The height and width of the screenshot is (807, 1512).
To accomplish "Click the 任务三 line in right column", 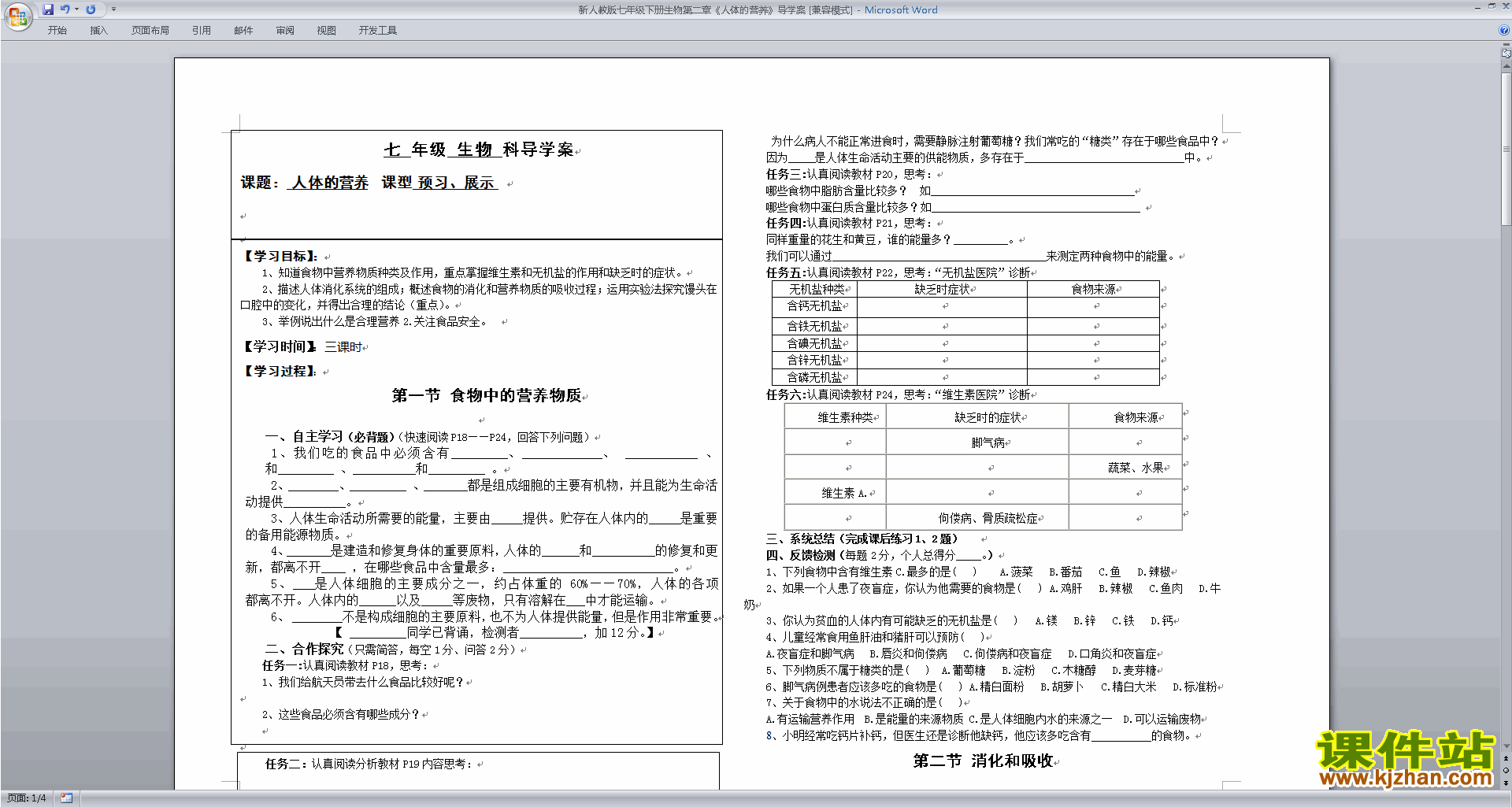I will point(849,175).
